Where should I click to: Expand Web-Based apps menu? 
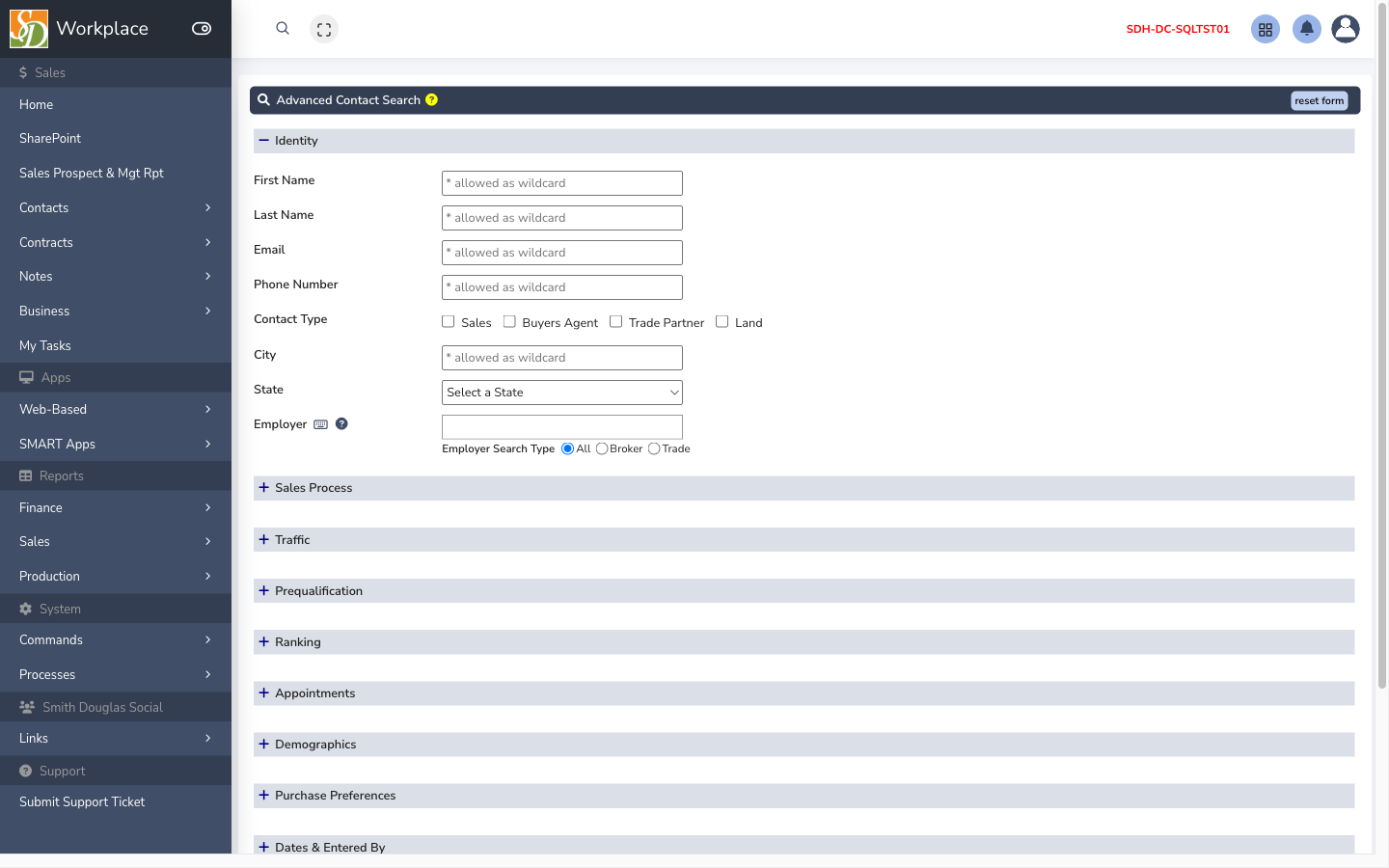(116, 410)
